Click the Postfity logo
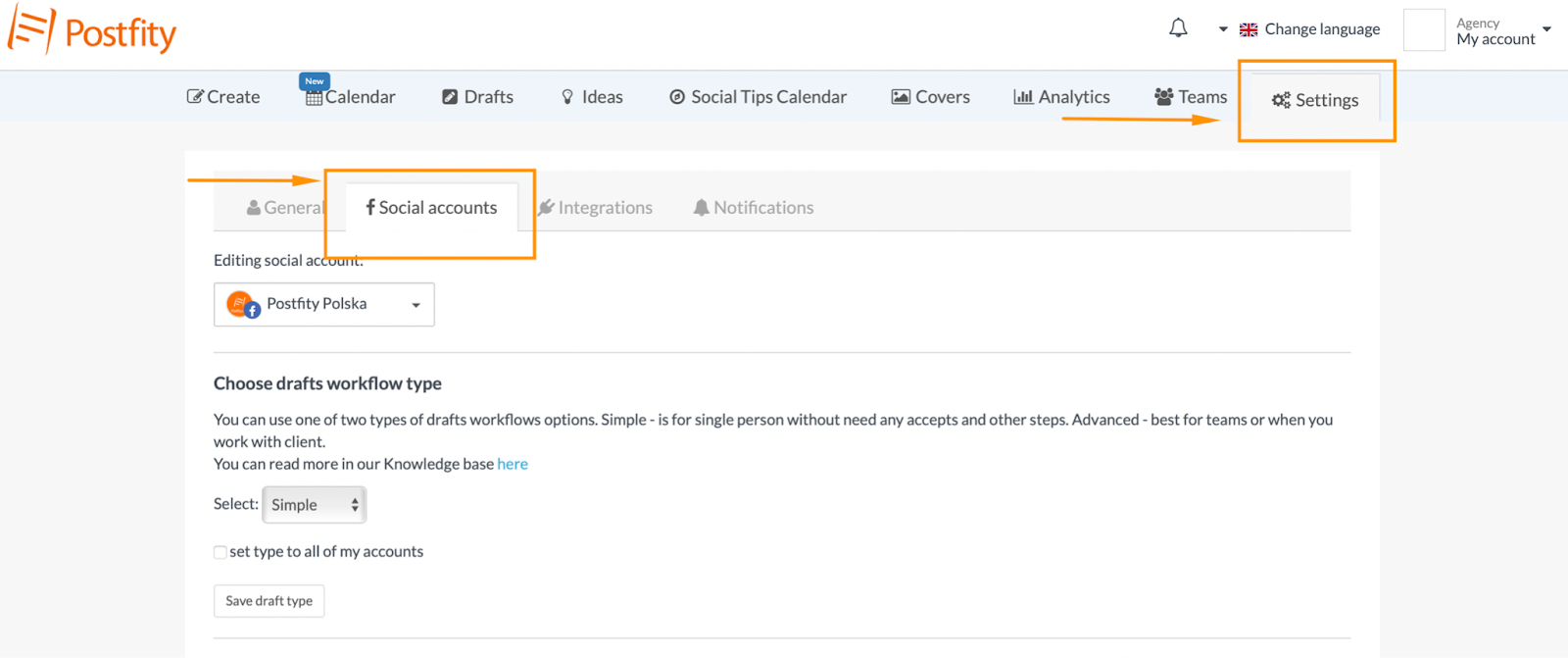Viewport: 1568px width, 658px height. [x=92, y=30]
